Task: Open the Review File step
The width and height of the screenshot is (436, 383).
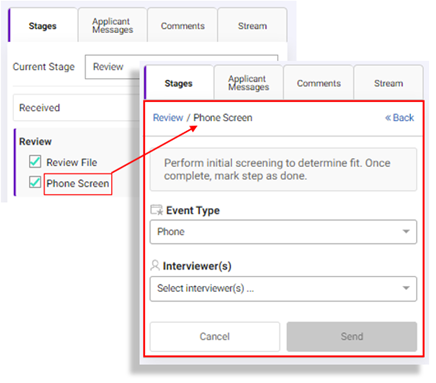Action: (x=72, y=162)
